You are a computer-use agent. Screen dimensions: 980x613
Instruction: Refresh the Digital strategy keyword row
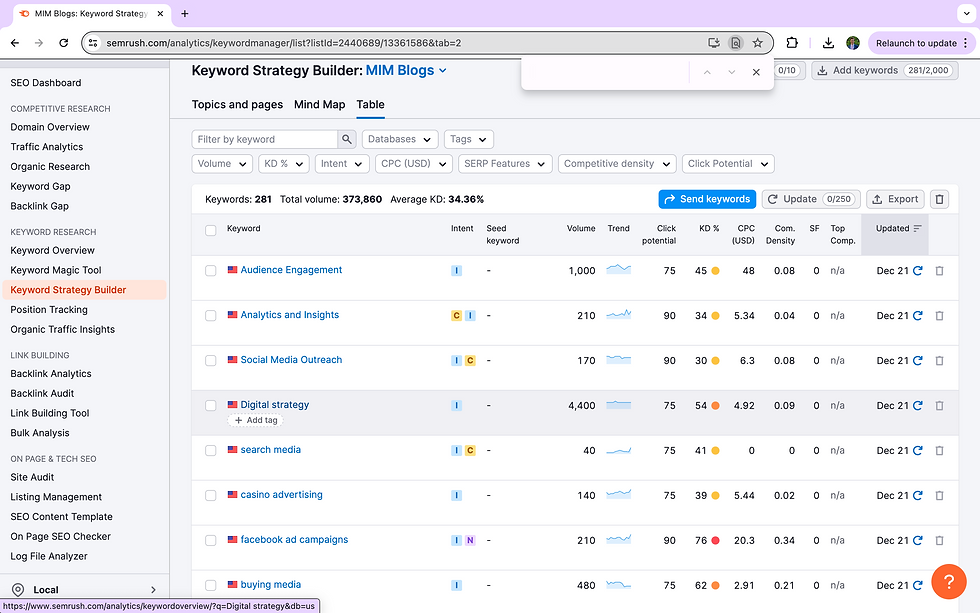[x=918, y=406]
